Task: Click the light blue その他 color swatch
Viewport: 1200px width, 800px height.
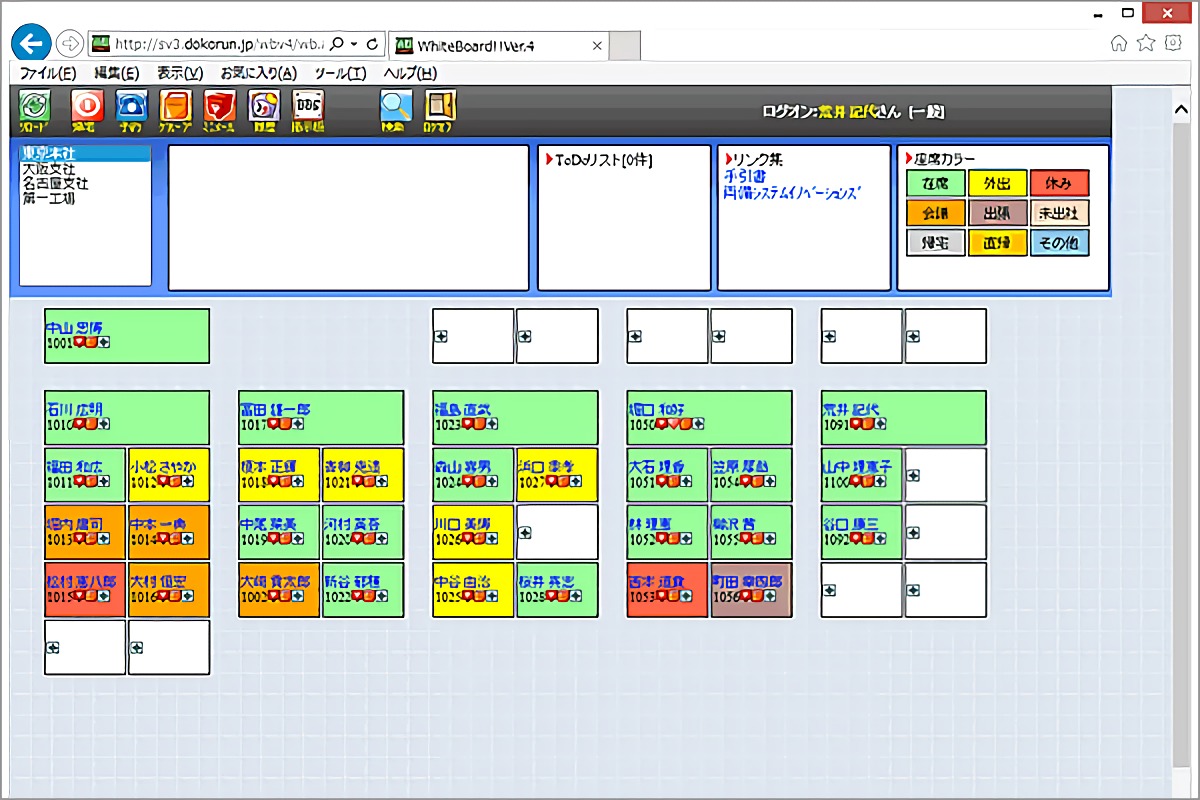Action: (1060, 243)
